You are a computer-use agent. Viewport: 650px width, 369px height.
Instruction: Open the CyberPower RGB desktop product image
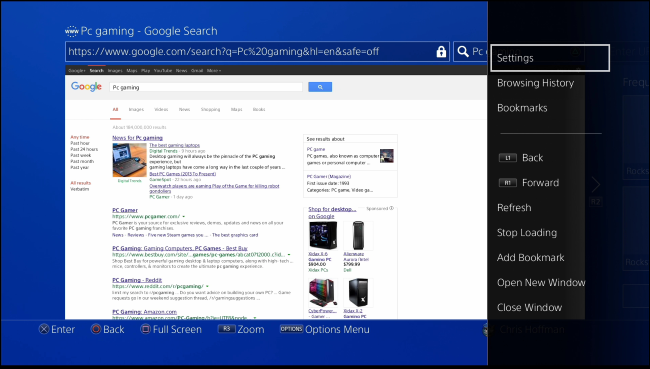323,293
